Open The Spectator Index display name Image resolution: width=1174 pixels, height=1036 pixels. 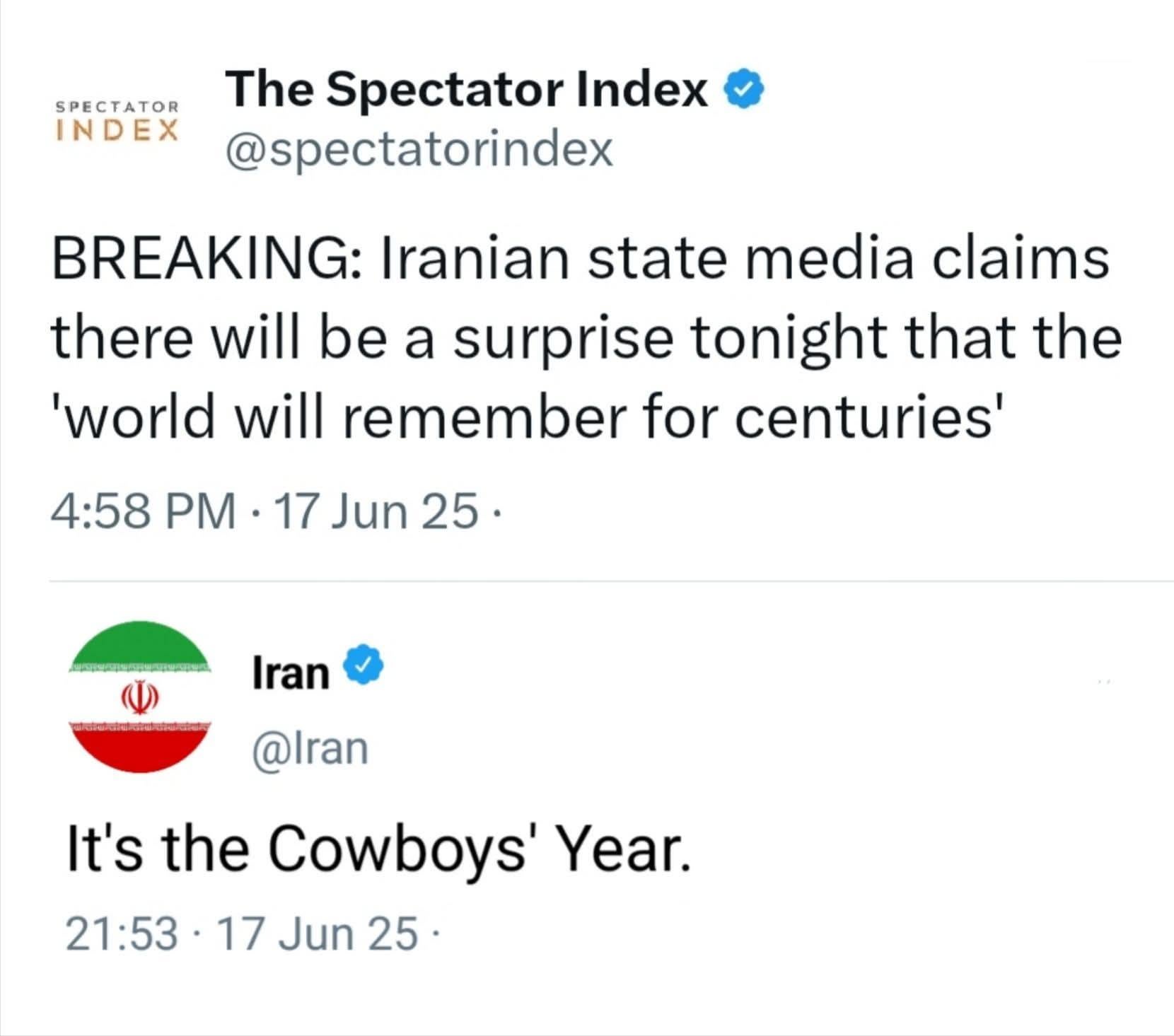pyautogui.click(x=467, y=90)
